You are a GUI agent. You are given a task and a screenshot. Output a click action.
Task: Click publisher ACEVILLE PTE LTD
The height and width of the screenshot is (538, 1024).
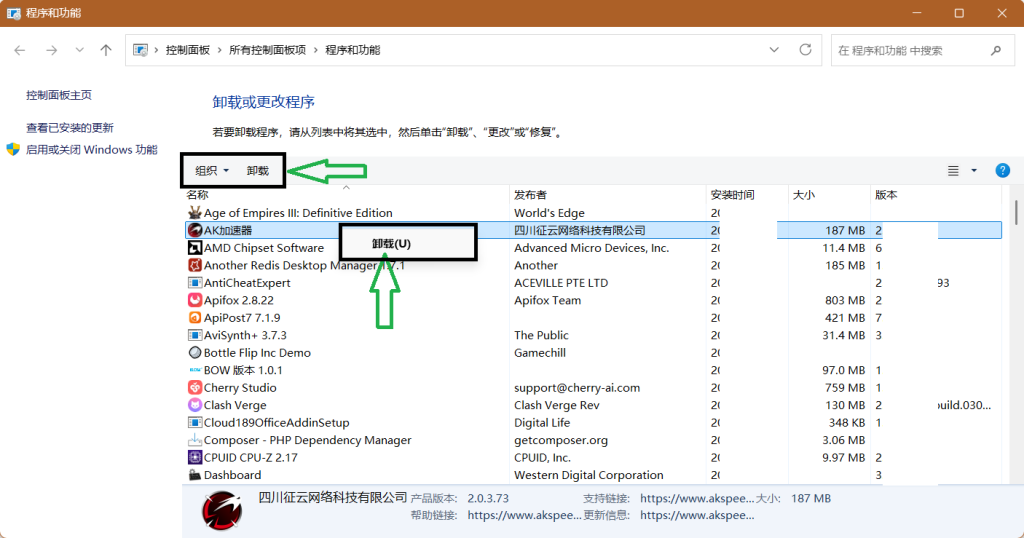561,283
